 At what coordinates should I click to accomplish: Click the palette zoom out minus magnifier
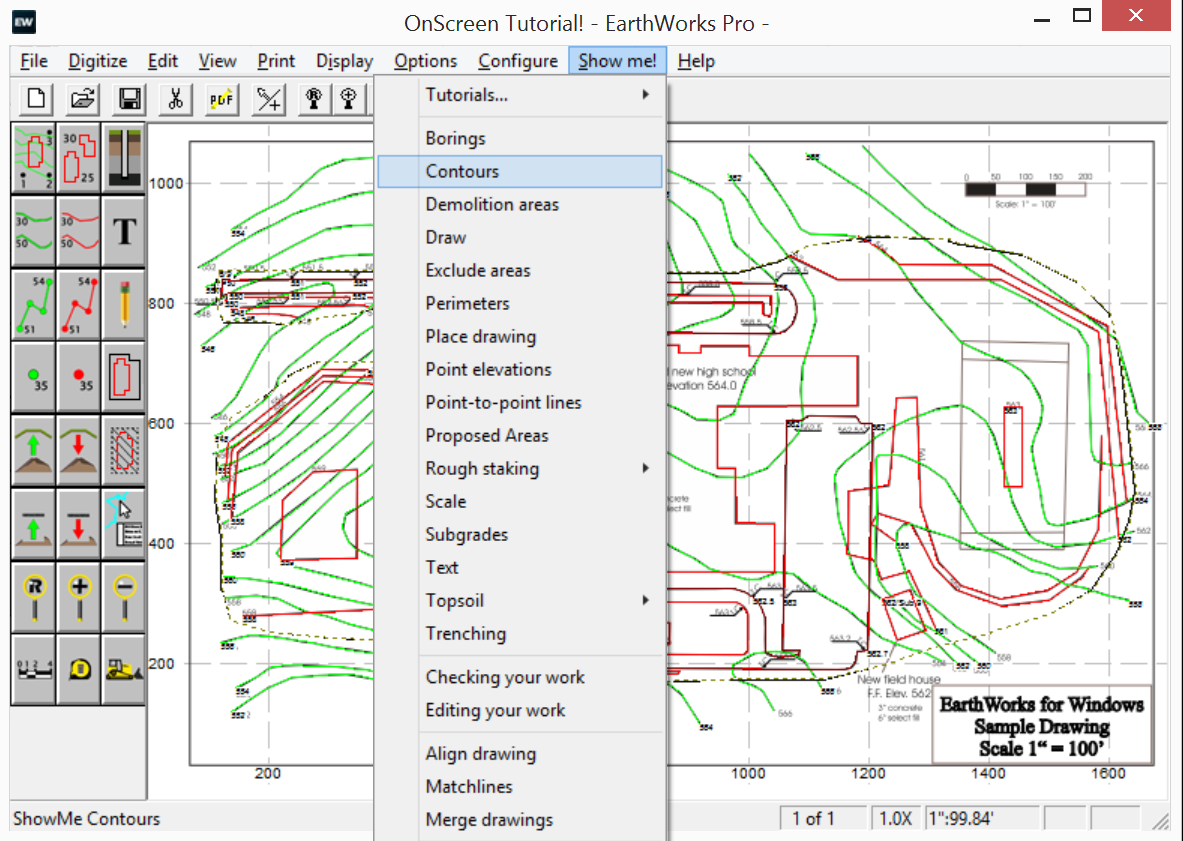[x=124, y=596]
